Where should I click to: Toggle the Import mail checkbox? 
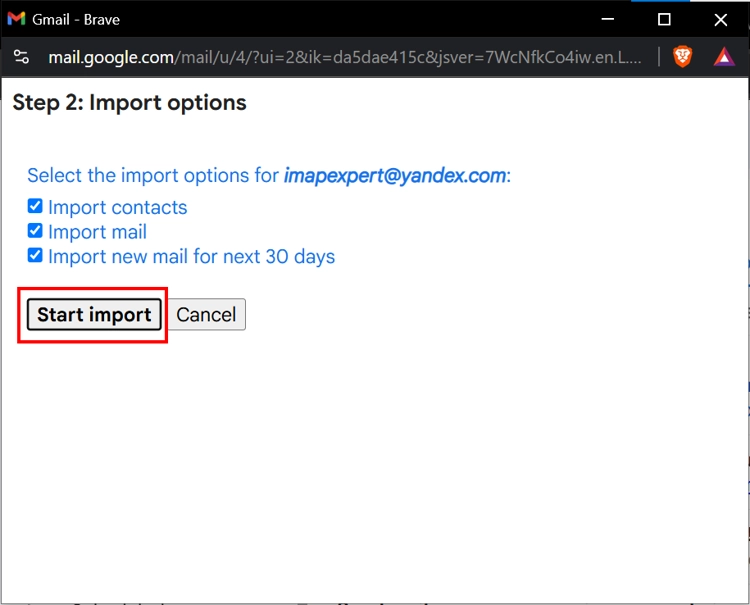(35, 231)
